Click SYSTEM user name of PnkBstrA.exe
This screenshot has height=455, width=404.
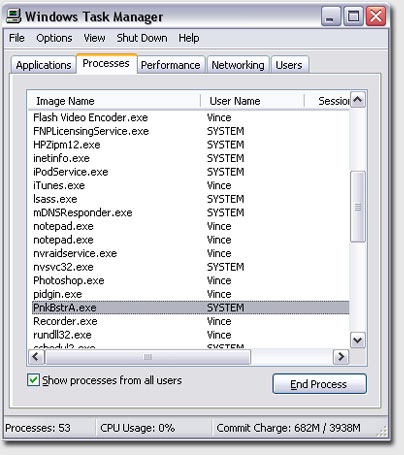coord(226,308)
